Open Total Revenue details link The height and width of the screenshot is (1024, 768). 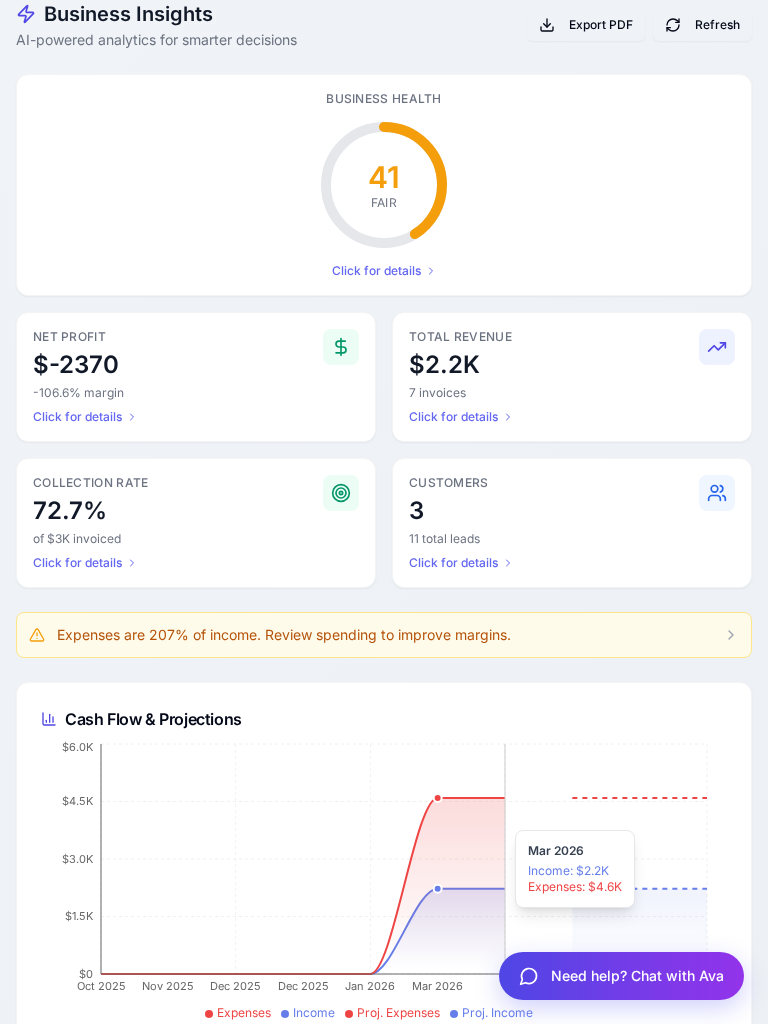460,417
